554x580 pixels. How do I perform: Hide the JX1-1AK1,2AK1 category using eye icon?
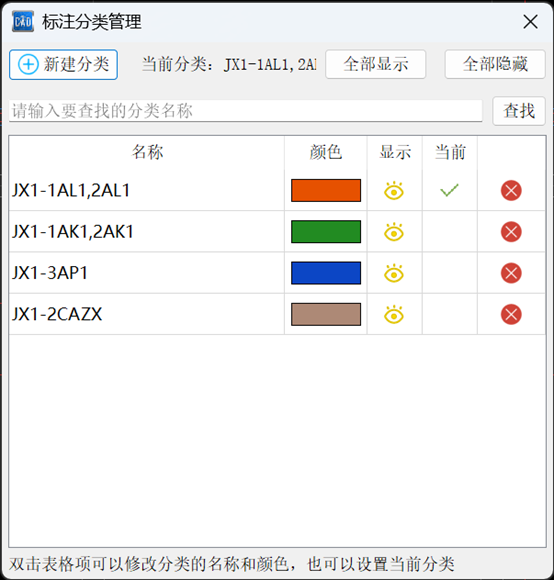tap(394, 232)
